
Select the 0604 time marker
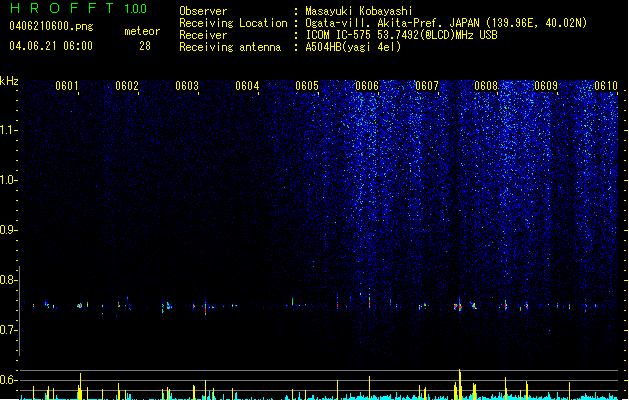(247, 86)
